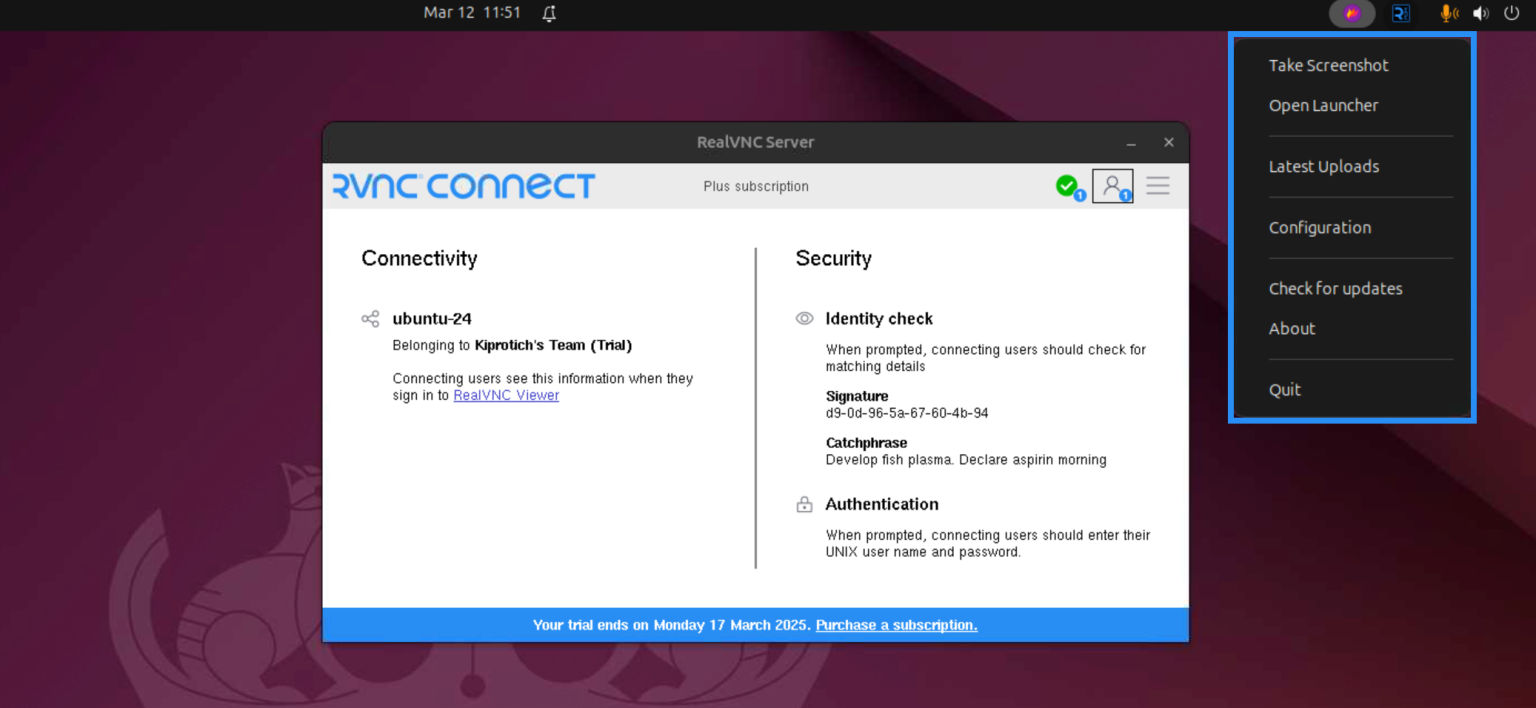The width and height of the screenshot is (1536, 708).
Task: Click the flame icon in the top bar
Action: [x=1352, y=13]
